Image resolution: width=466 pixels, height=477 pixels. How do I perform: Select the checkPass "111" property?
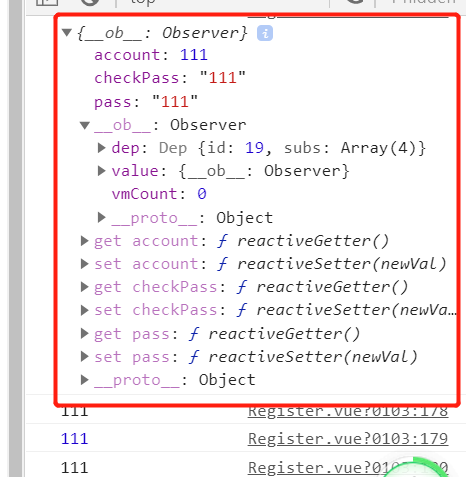coord(170,78)
